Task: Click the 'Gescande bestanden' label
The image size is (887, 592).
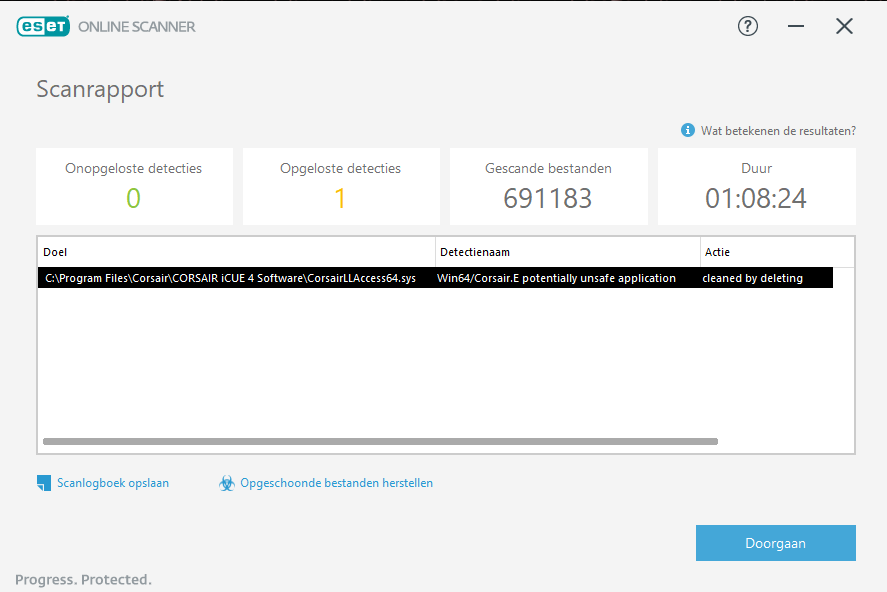Action: pyautogui.click(x=548, y=168)
